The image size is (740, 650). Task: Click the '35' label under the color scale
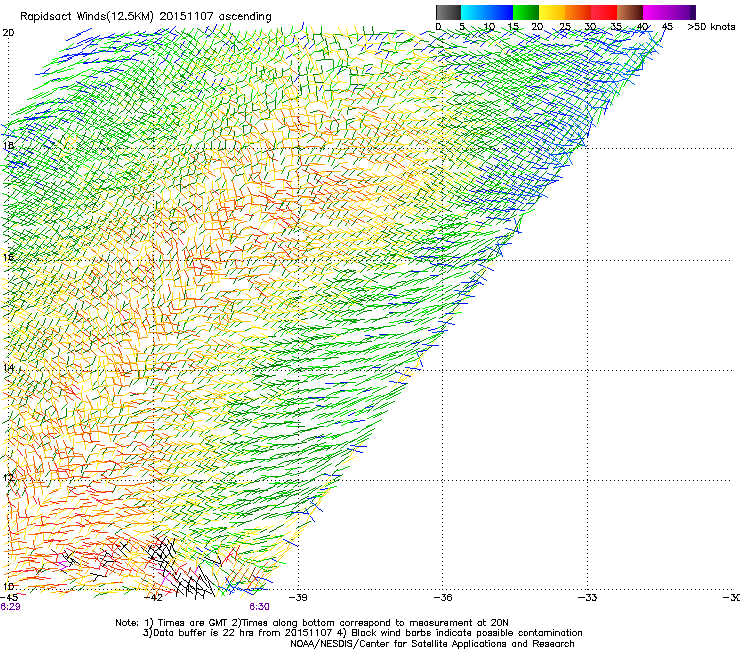[x=616, y=26]
